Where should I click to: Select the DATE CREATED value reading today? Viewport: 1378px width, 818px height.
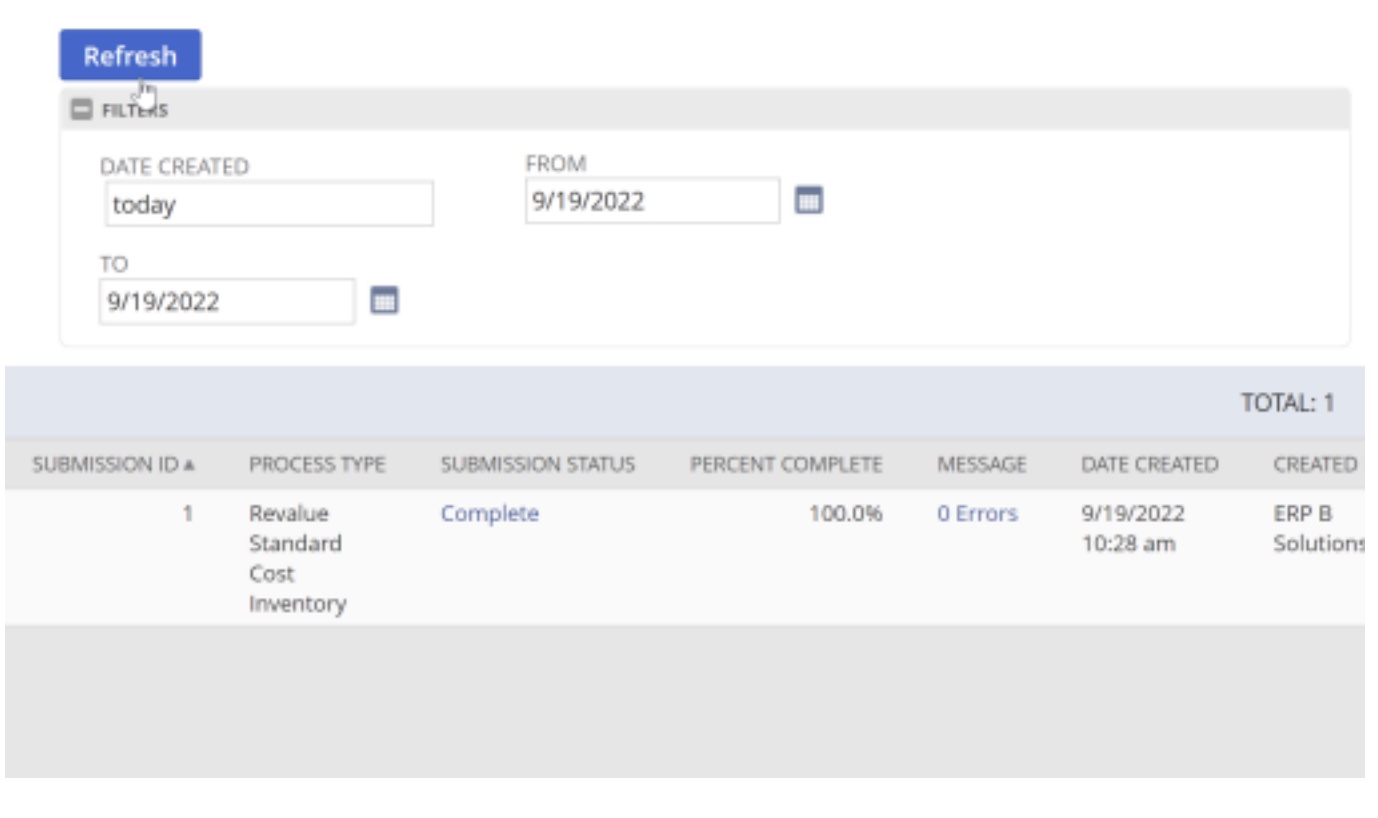[x=270, y=203]
